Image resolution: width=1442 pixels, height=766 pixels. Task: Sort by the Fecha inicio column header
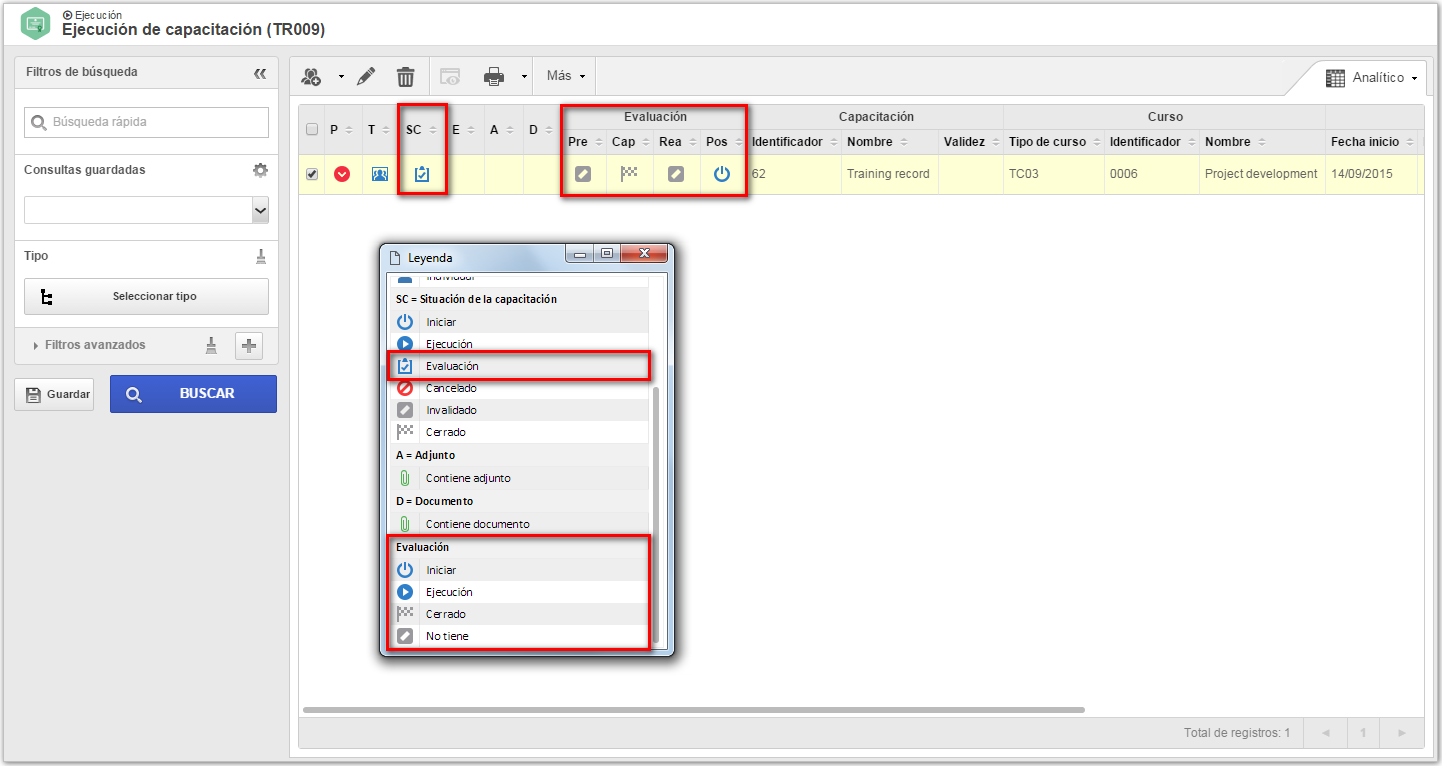point(1371,142)
